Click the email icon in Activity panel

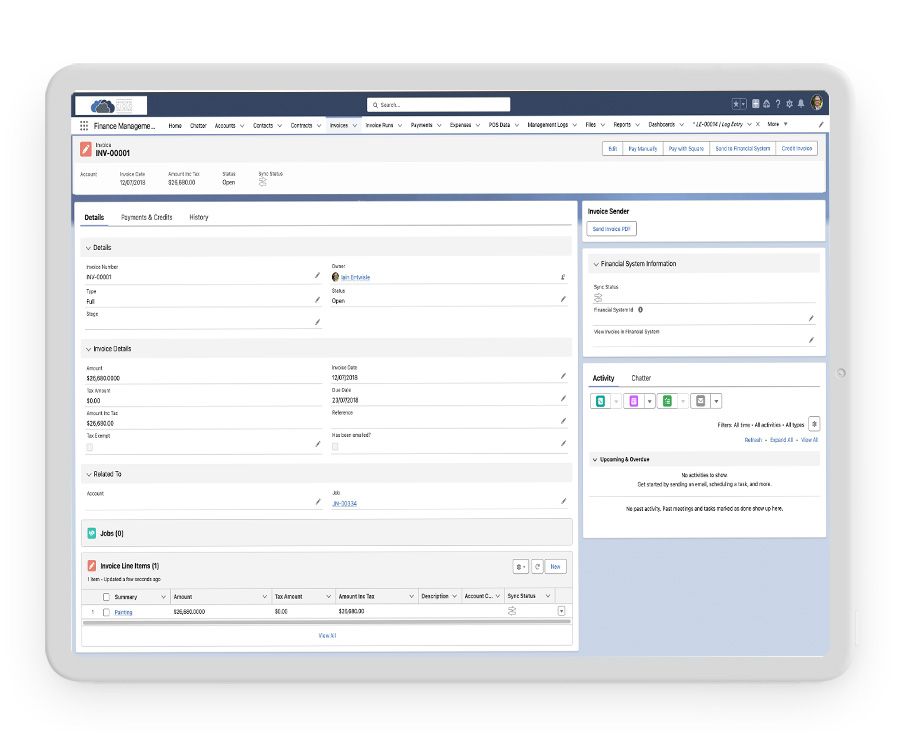tap(701, 401)
